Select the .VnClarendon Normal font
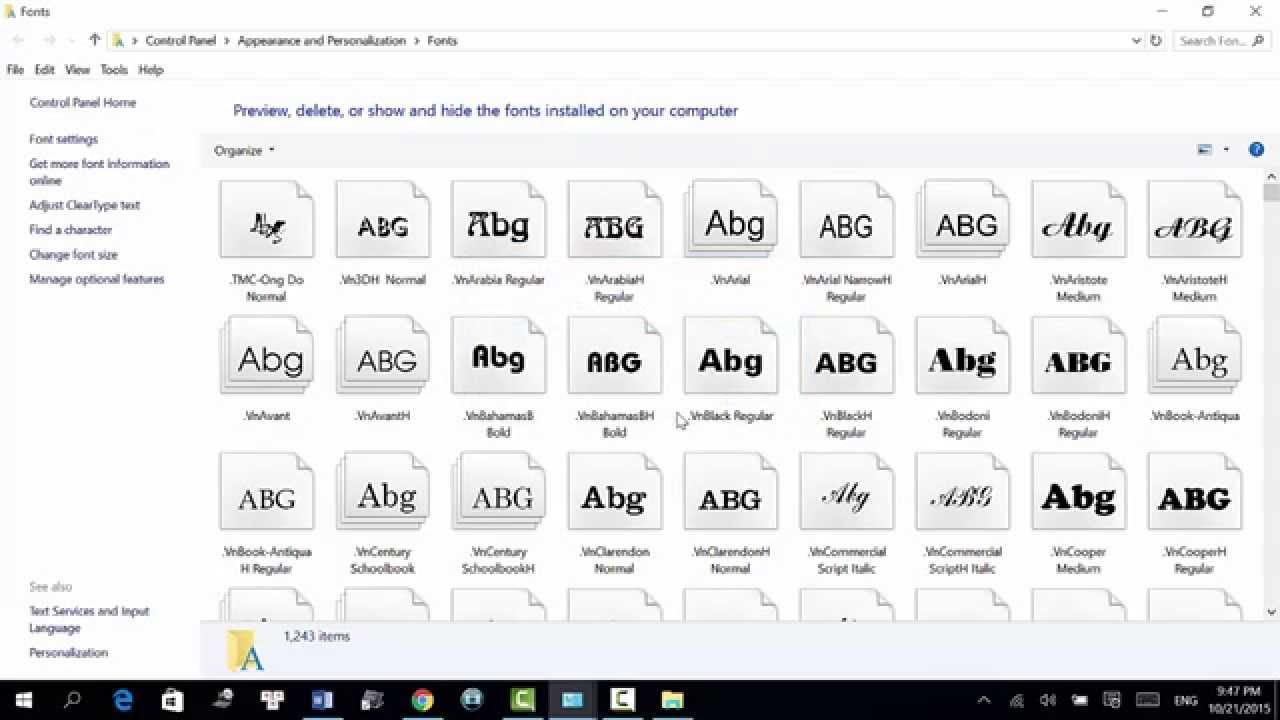Viewport: 1280px width, 720px height. click(x=614, y=513)
